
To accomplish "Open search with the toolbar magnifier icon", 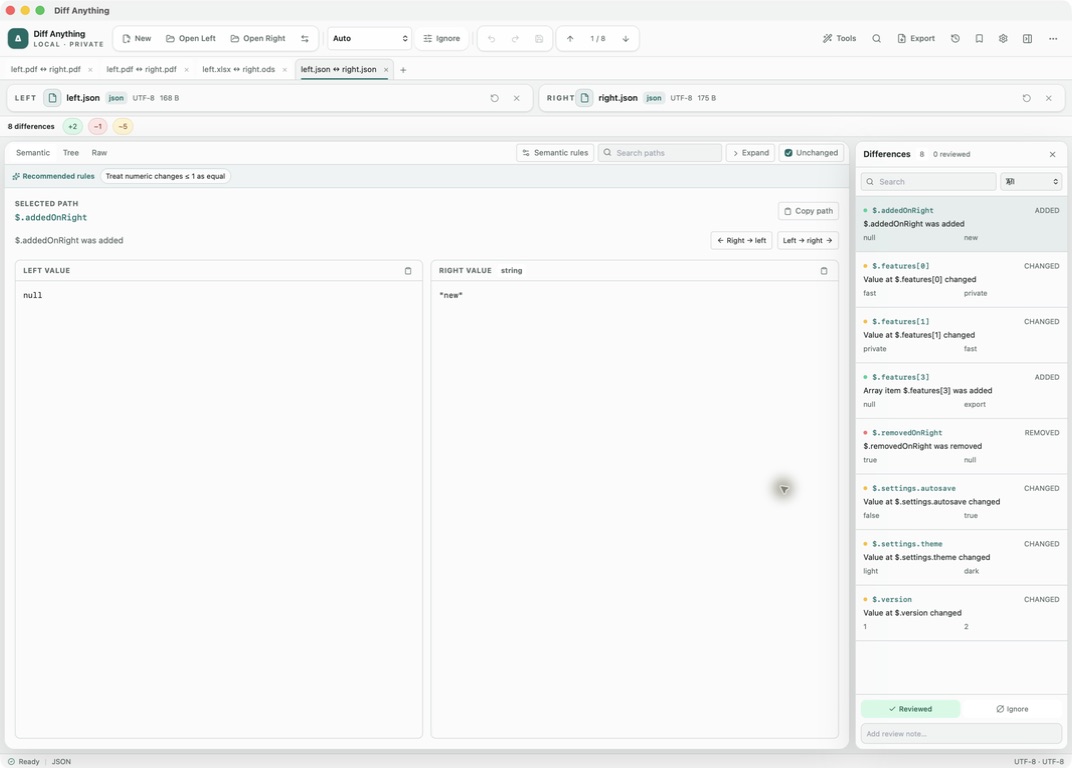I will (876, 38).
